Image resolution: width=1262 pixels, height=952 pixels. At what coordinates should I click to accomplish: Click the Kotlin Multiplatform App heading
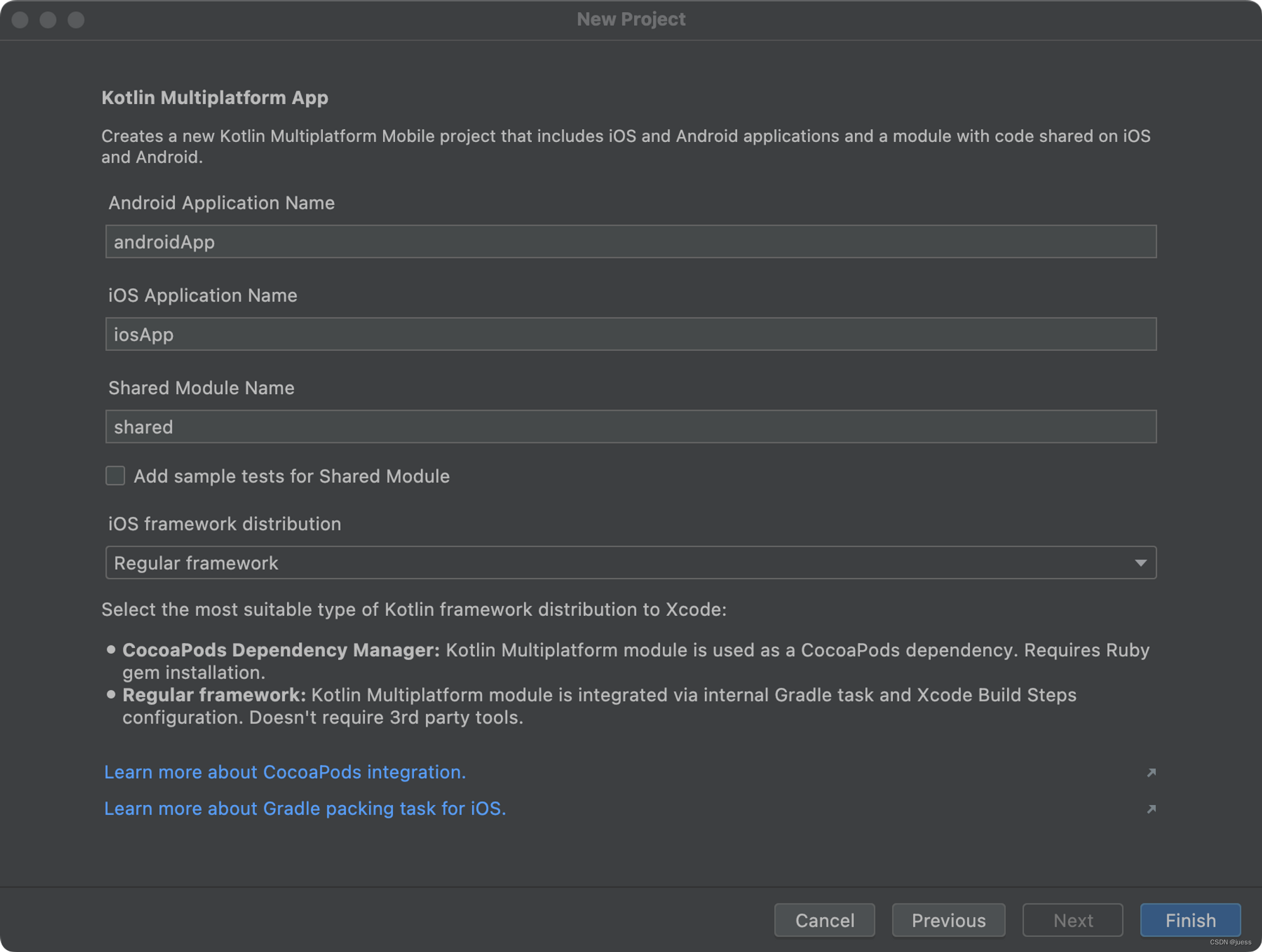tap(215, 98)
